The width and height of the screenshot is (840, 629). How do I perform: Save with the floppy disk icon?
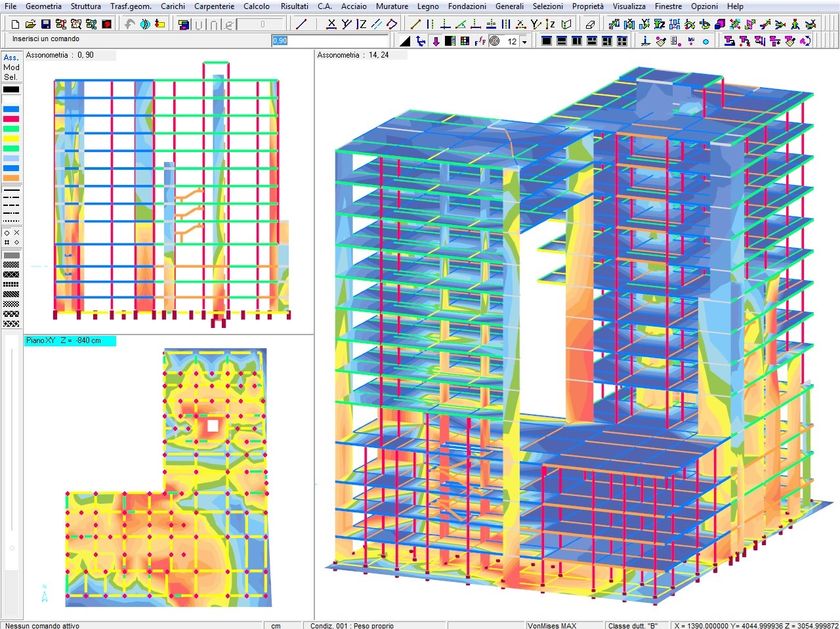click(46, 24)
